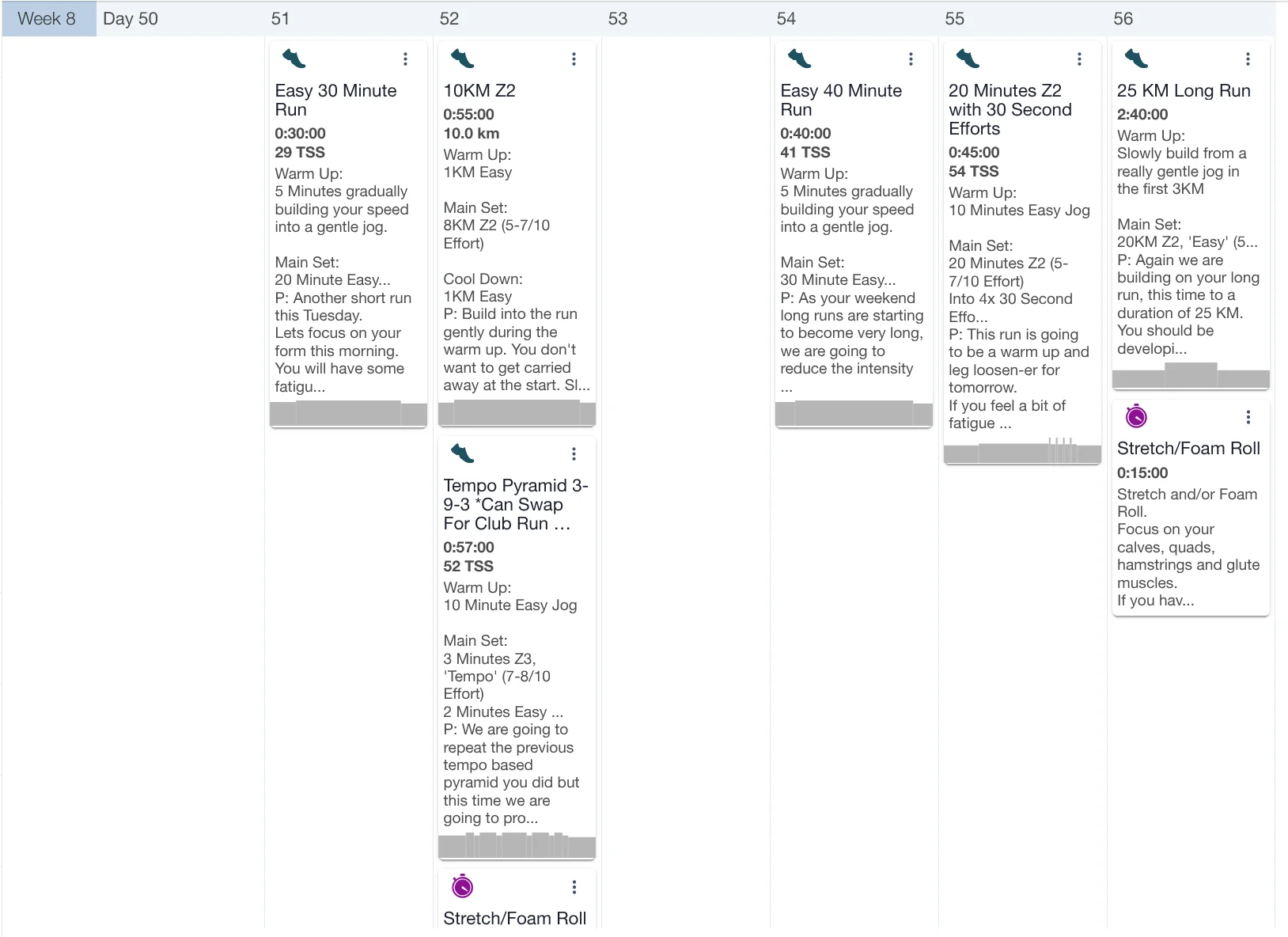Viewport: 1288px width, 937px height.
Task: Click shoe icon on 20 Minutes Z2 workout
Action: click(x=968, y=59)
